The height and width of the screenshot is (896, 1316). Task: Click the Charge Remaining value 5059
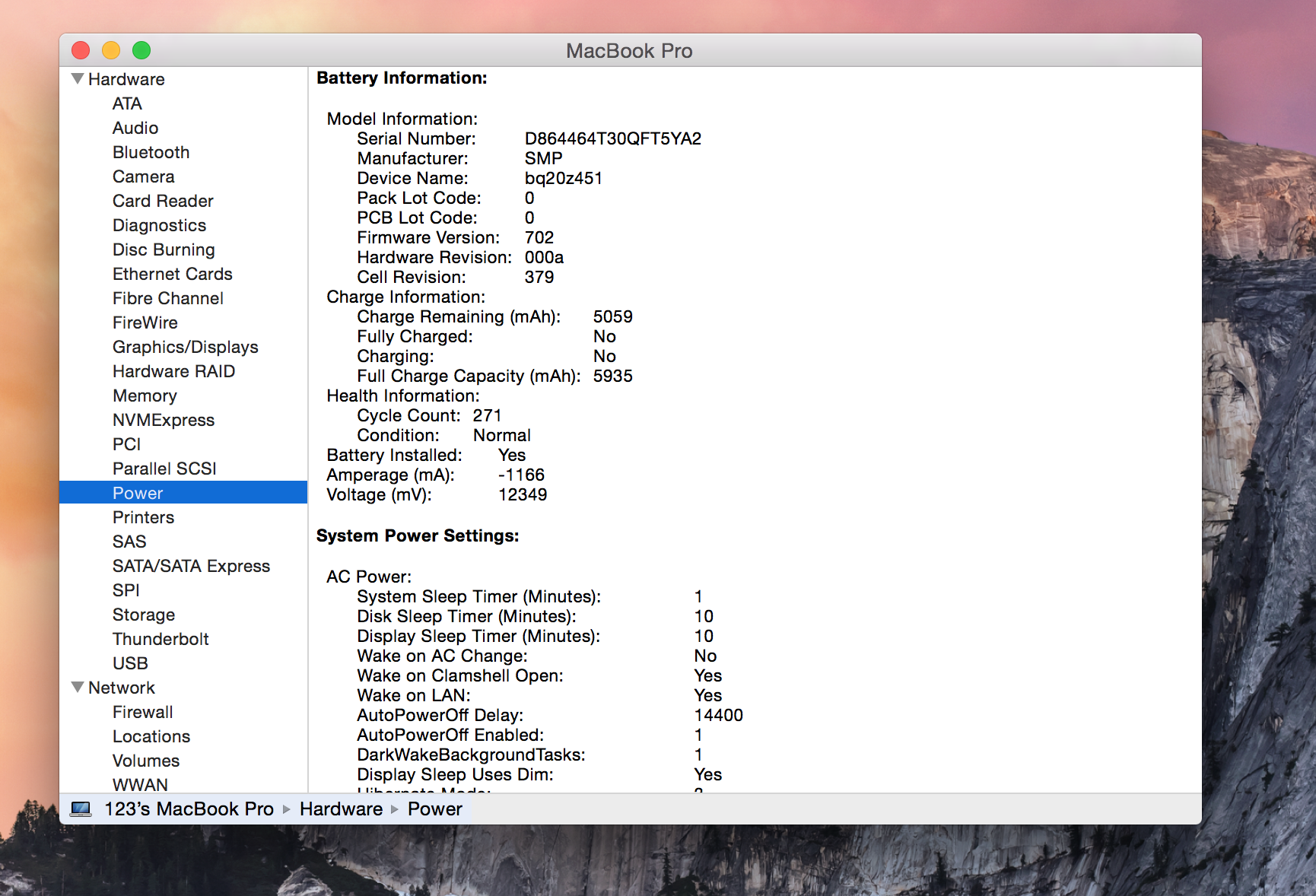613,316
